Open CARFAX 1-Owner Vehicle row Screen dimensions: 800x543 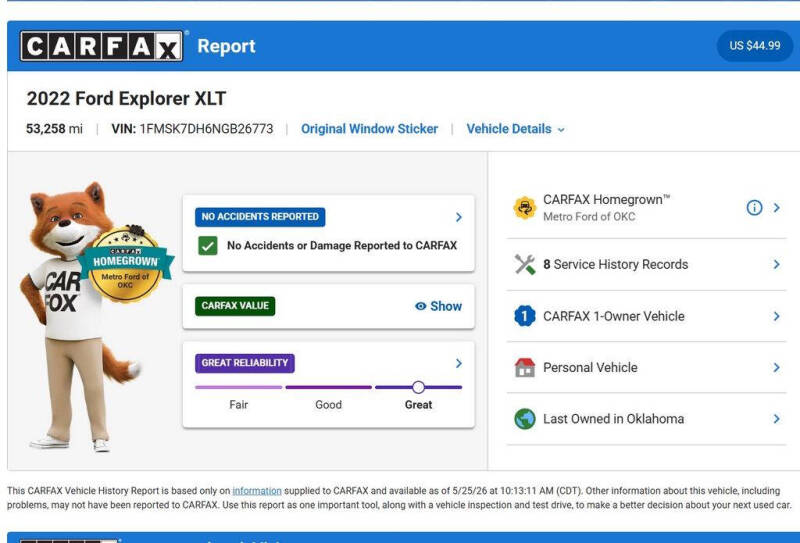pos(646,316)
